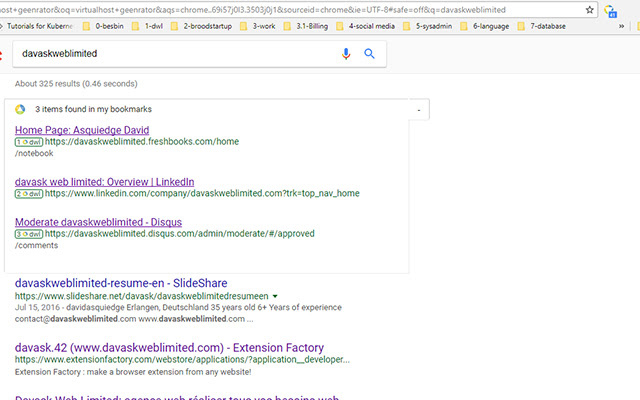This screenshot has height=400, width=640.
Task: Click the extensionfactory.com result URL text
Action: [x=182, y=360]
